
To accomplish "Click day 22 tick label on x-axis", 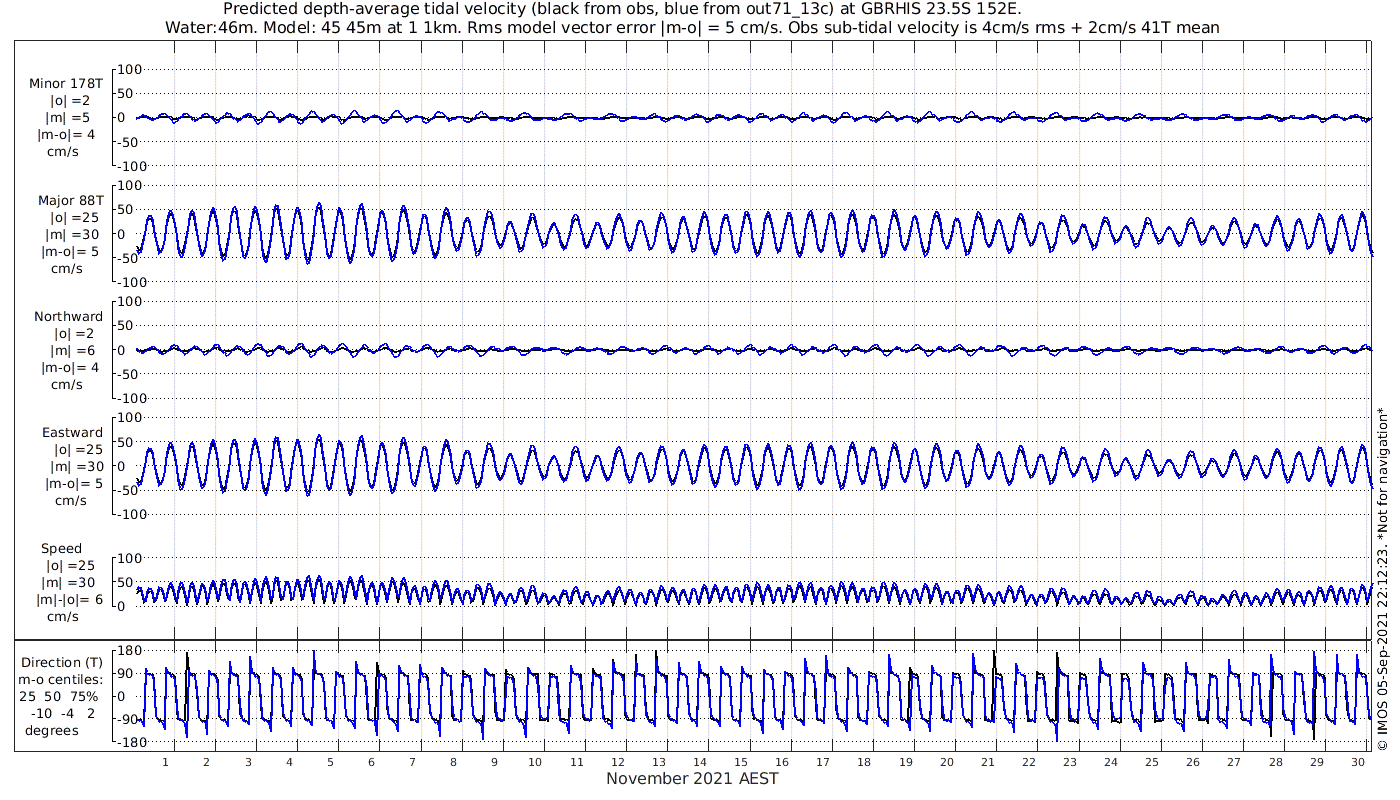I will point(1029,762).
